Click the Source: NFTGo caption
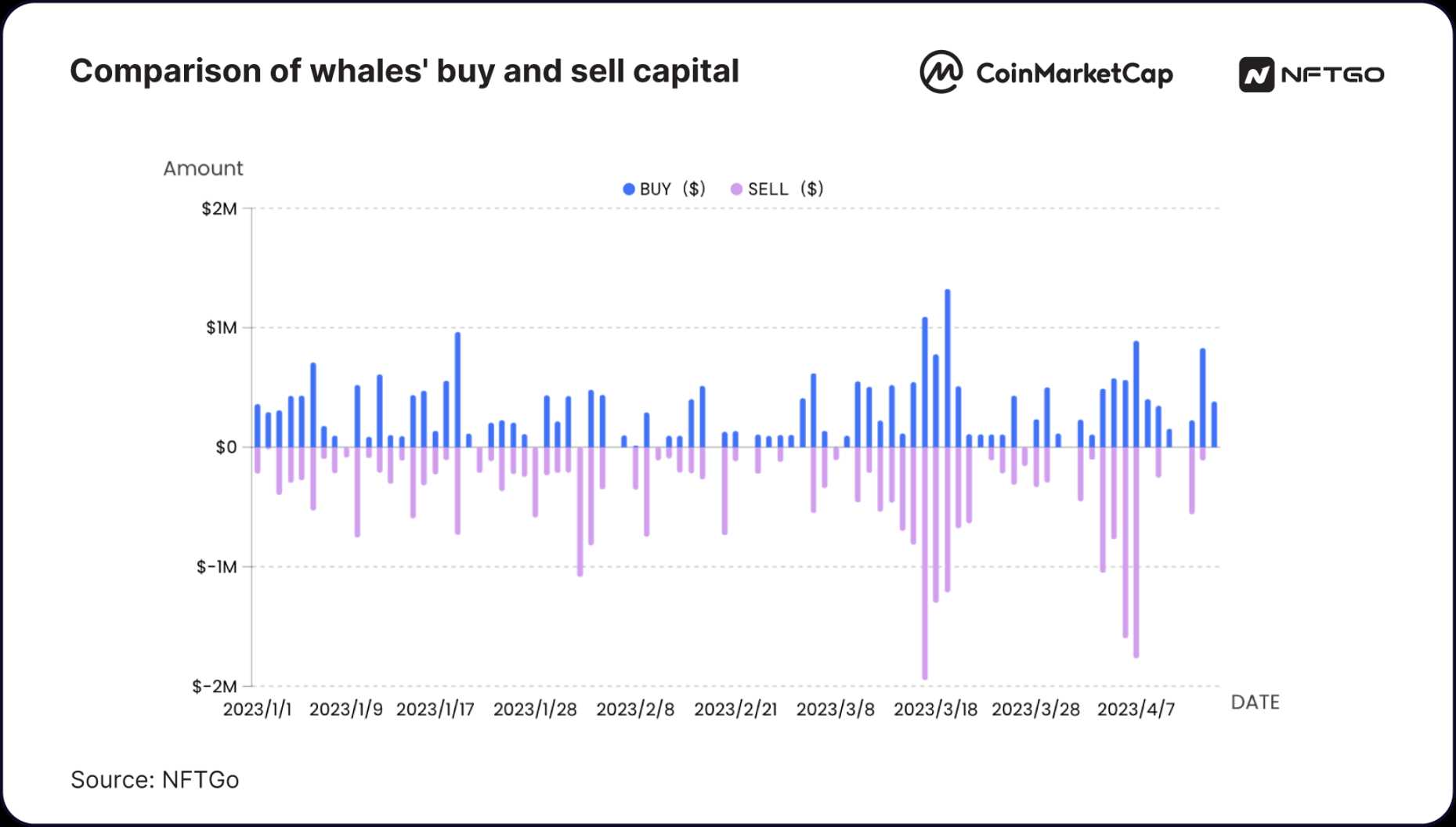 tap(154, 779)
